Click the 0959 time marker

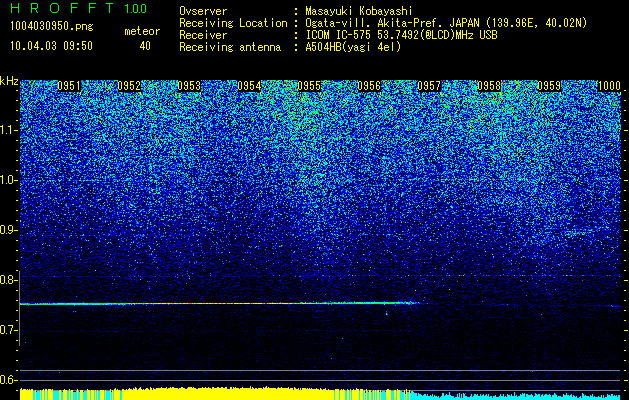[x=549, y=86]
